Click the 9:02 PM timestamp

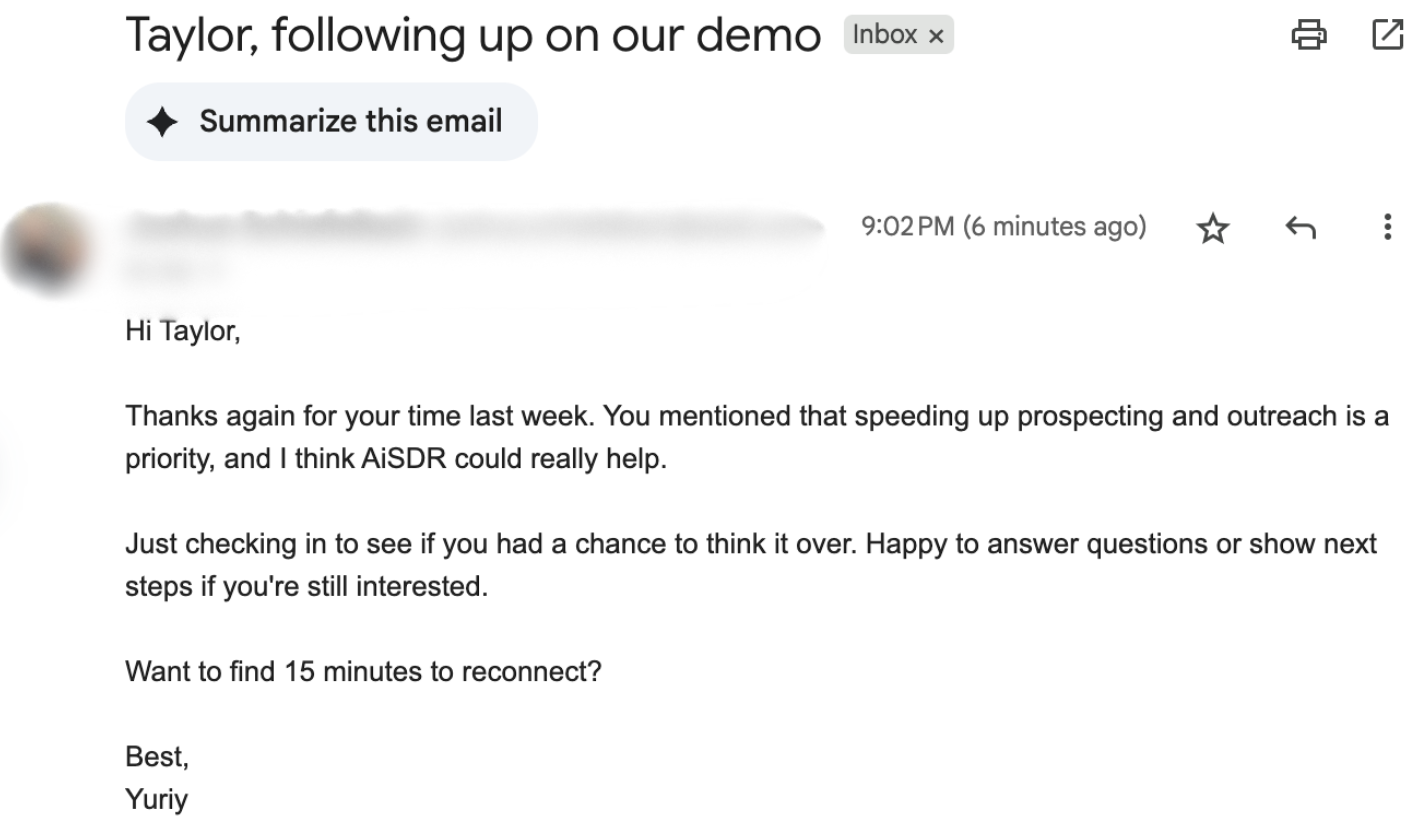click(x=1003, y=227)
